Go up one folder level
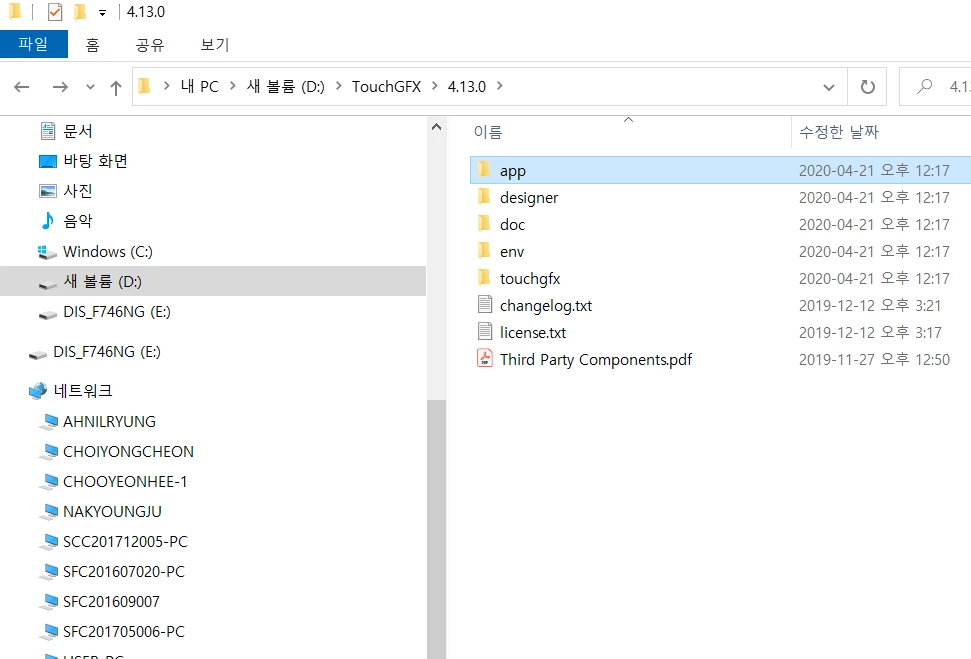The height and width of the screenshot is (659, 971). 116,87
